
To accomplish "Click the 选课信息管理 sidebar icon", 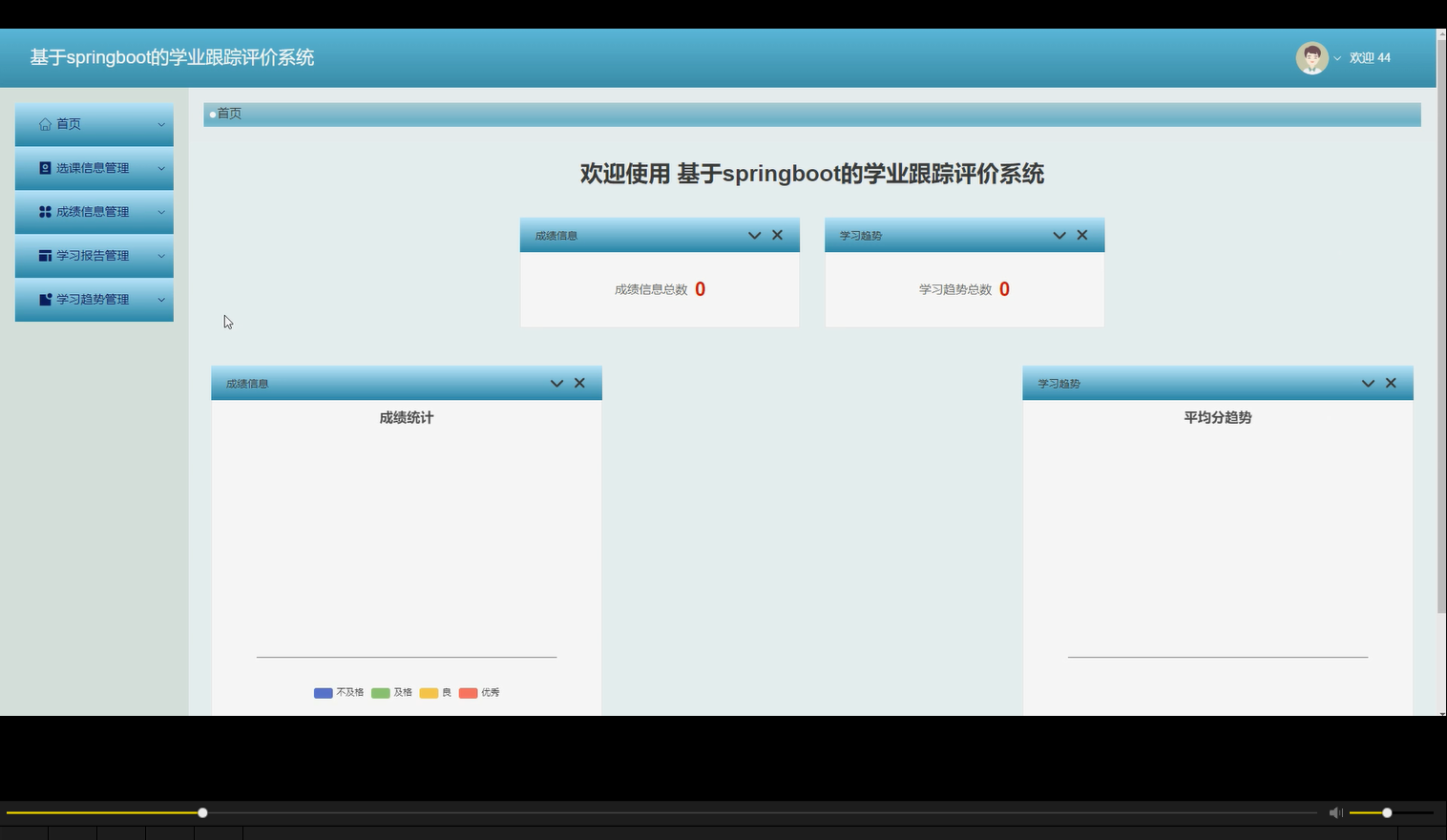I will coord(45,168).
